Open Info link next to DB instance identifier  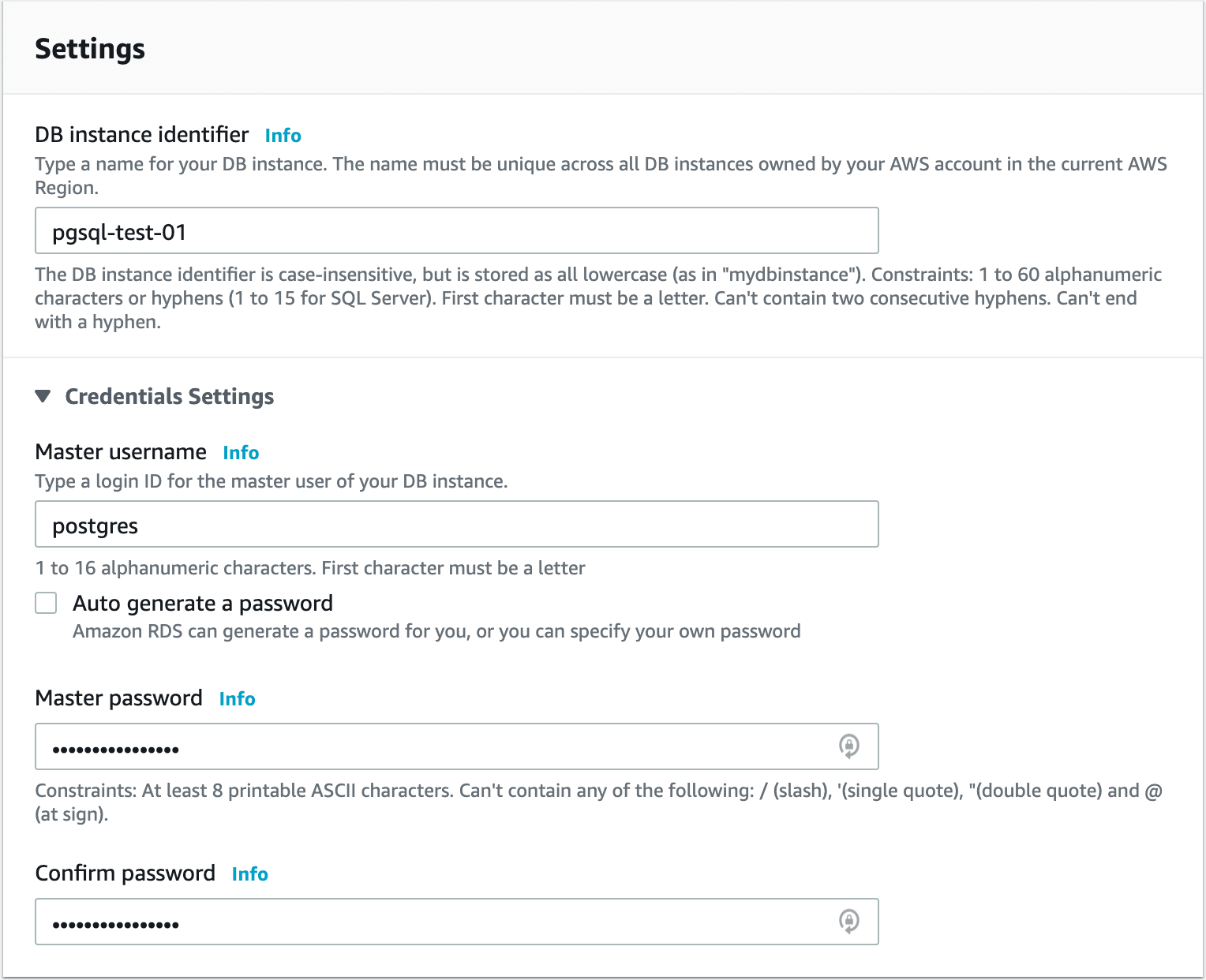tap(283, 136)
